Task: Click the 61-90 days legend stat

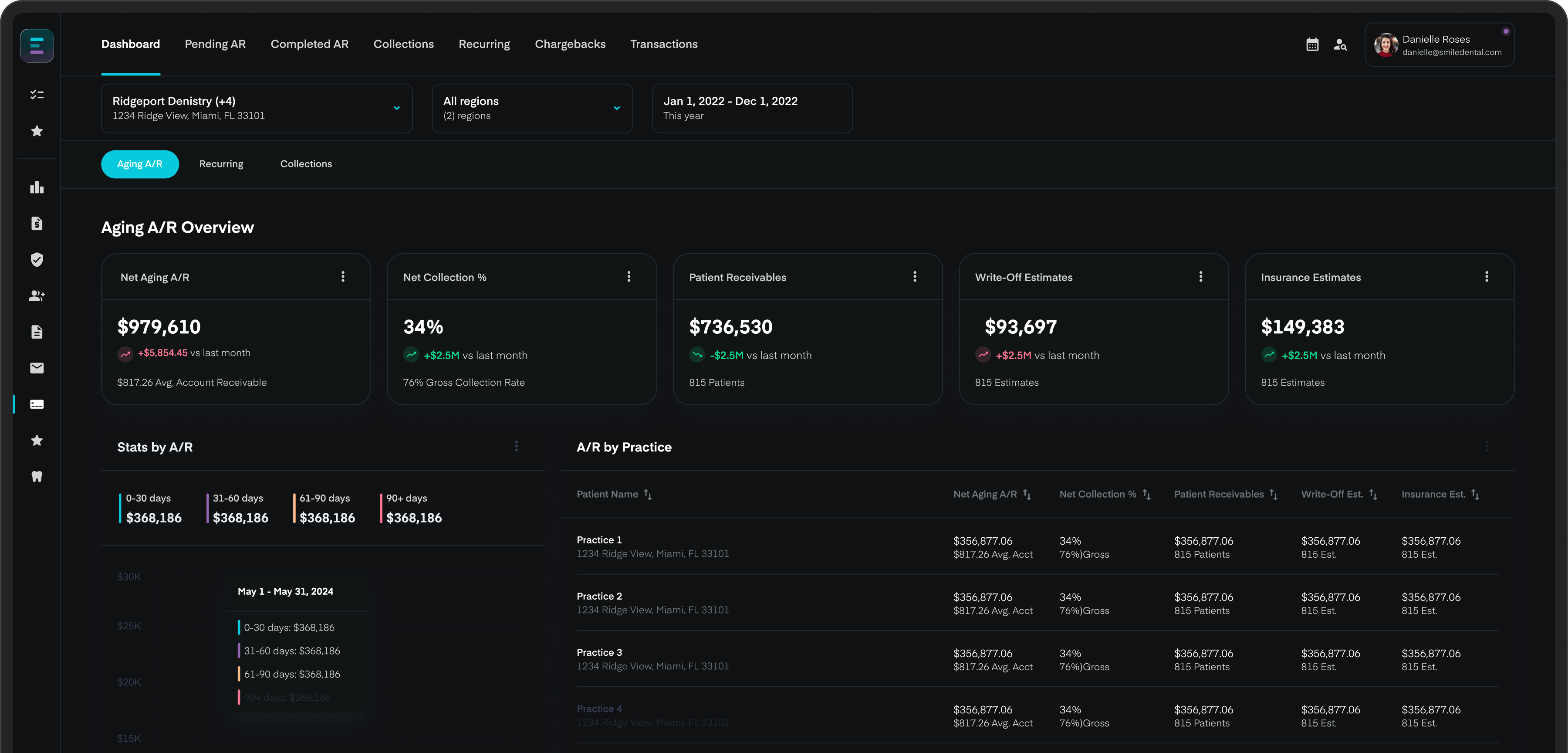Action: [x=324, y=508]
